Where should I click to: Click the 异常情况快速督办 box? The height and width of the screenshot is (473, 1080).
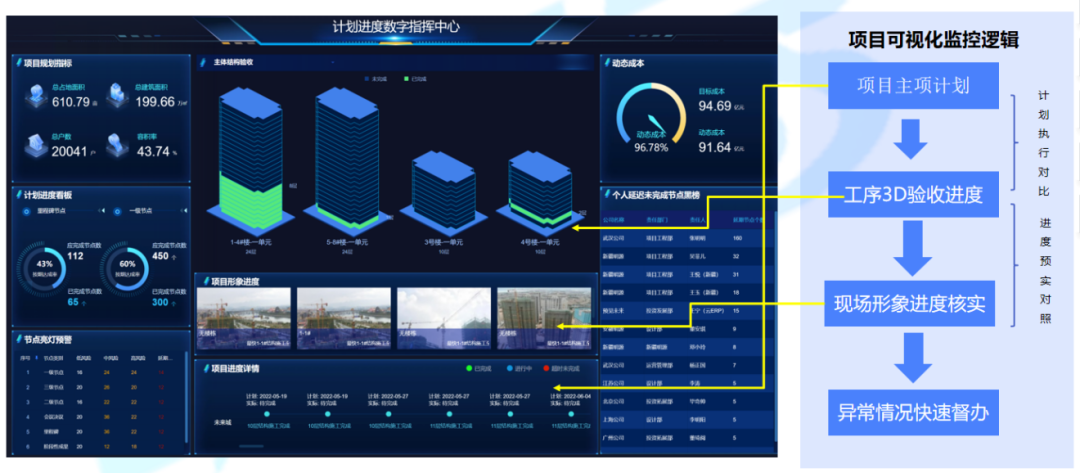[x=913, y=412]
